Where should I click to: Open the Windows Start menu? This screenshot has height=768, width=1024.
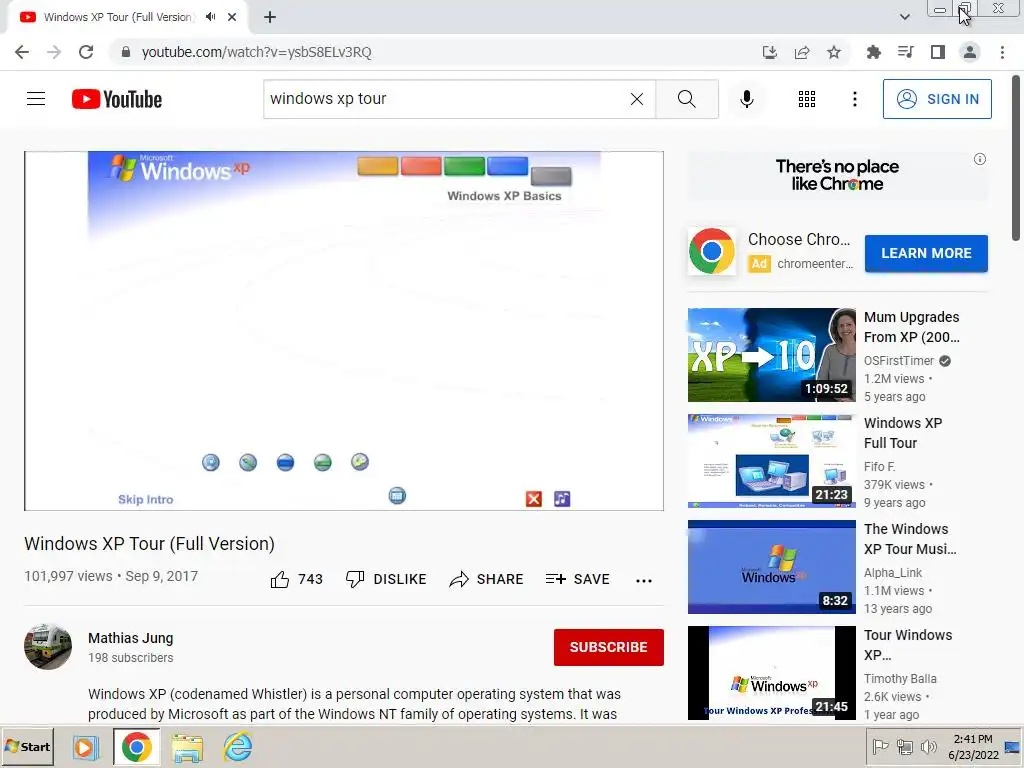27,746
